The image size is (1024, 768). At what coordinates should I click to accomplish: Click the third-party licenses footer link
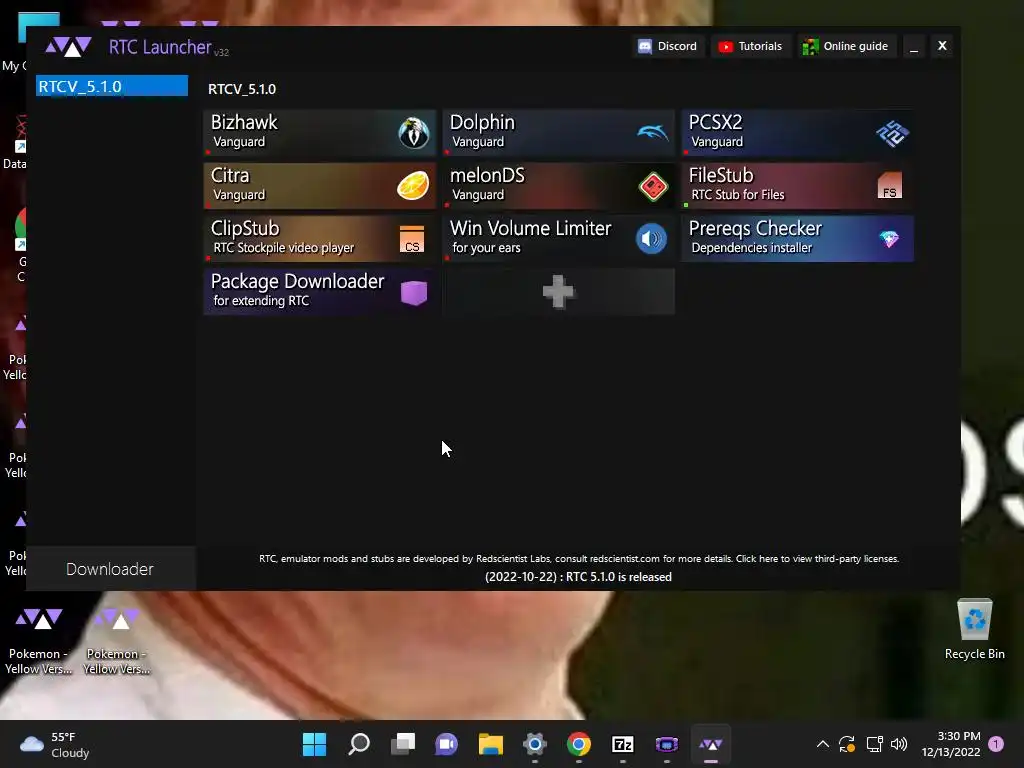[x=818, y=559]
